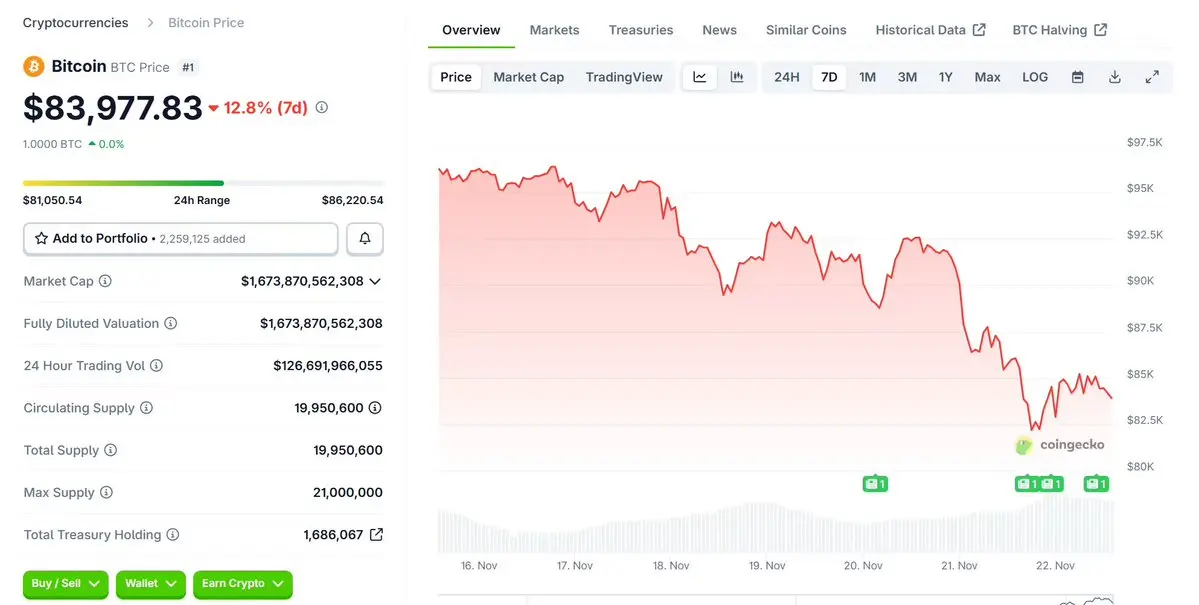Open the Buy / Sell dropdown
The width and height of the screenshot is (1199, 605).
pyautogui.click(x=65, y=583)
